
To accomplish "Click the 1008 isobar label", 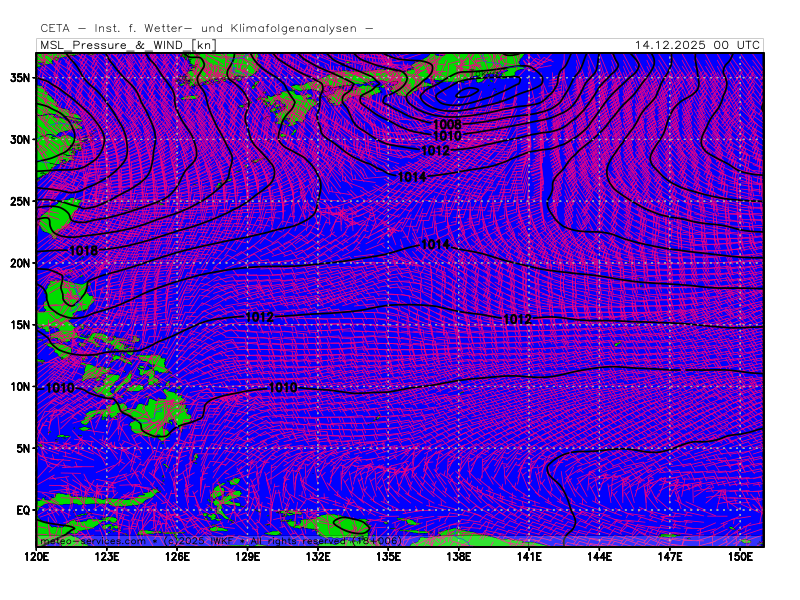I will [x=447, y=124].
